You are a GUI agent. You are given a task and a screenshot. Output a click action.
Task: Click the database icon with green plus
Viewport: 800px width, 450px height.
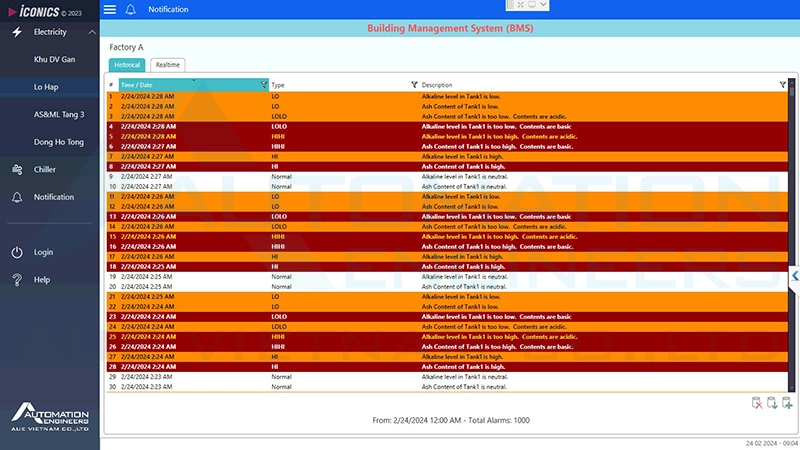[787, 403]
